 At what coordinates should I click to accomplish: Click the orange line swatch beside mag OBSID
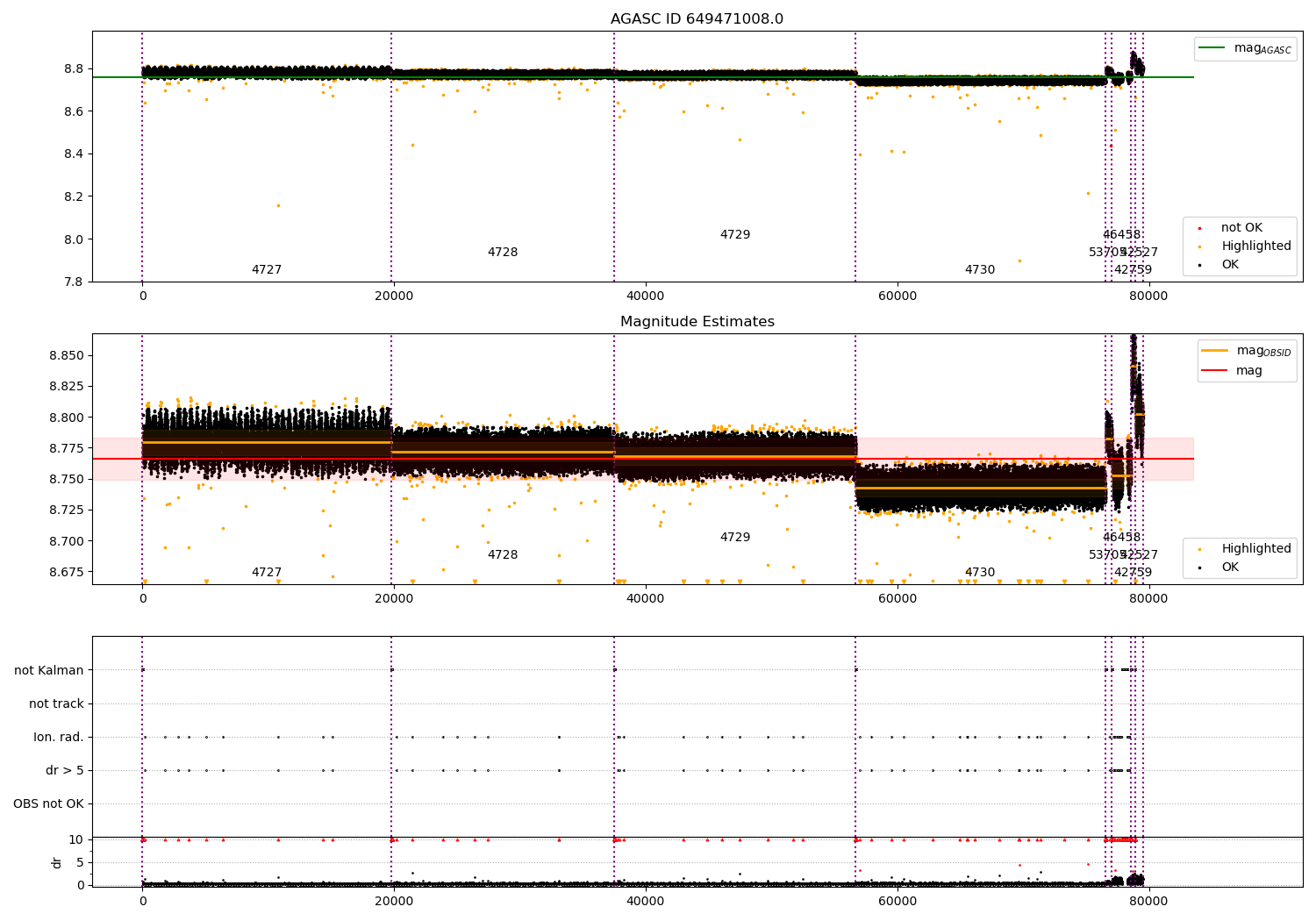click(1214, 351)
